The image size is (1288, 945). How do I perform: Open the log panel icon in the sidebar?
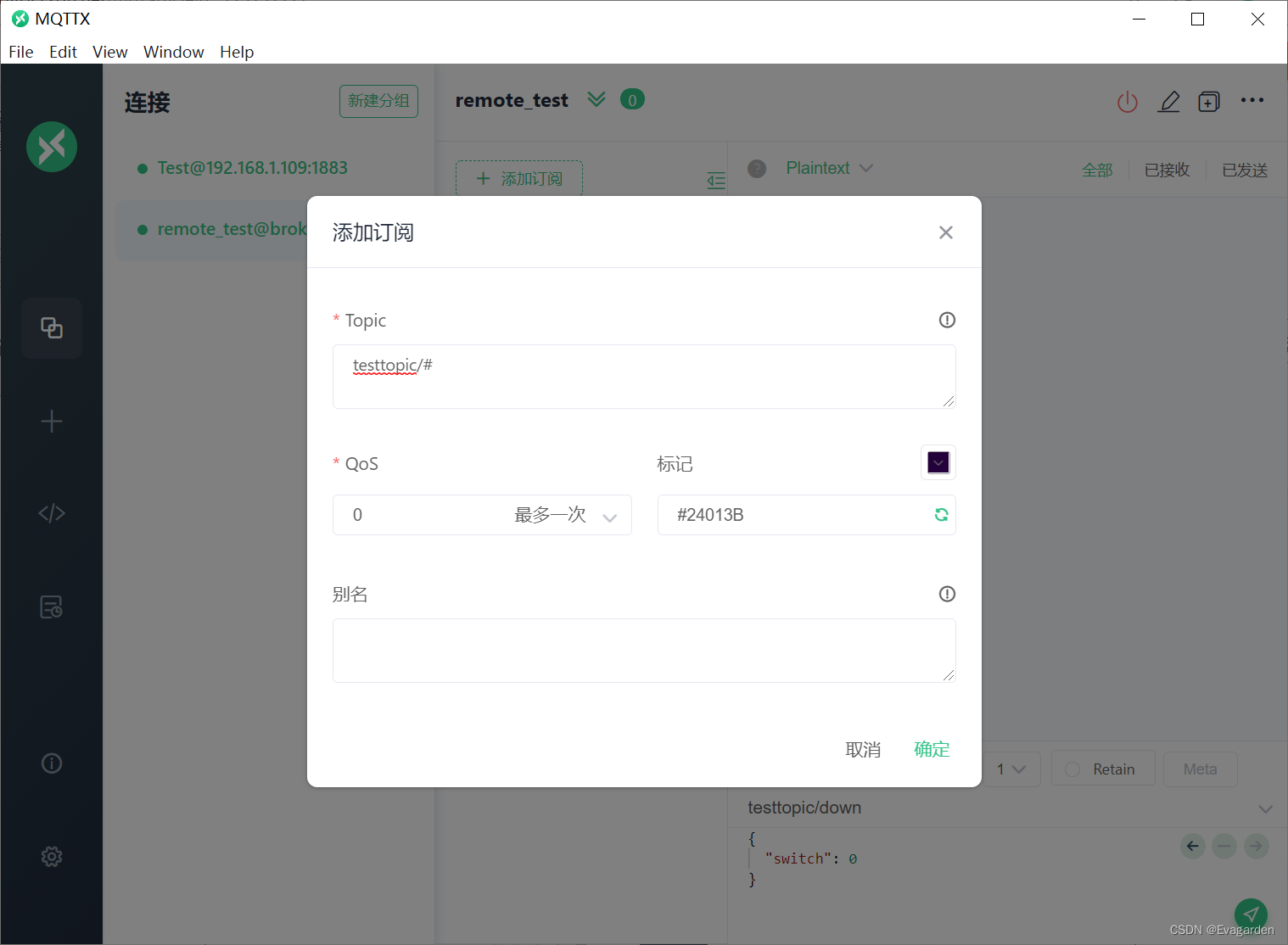[52, 606]
